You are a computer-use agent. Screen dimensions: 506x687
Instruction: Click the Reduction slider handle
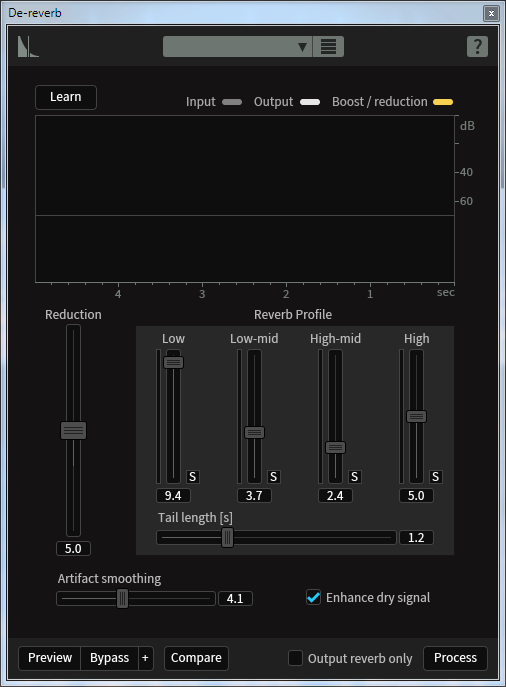point(73,430)
